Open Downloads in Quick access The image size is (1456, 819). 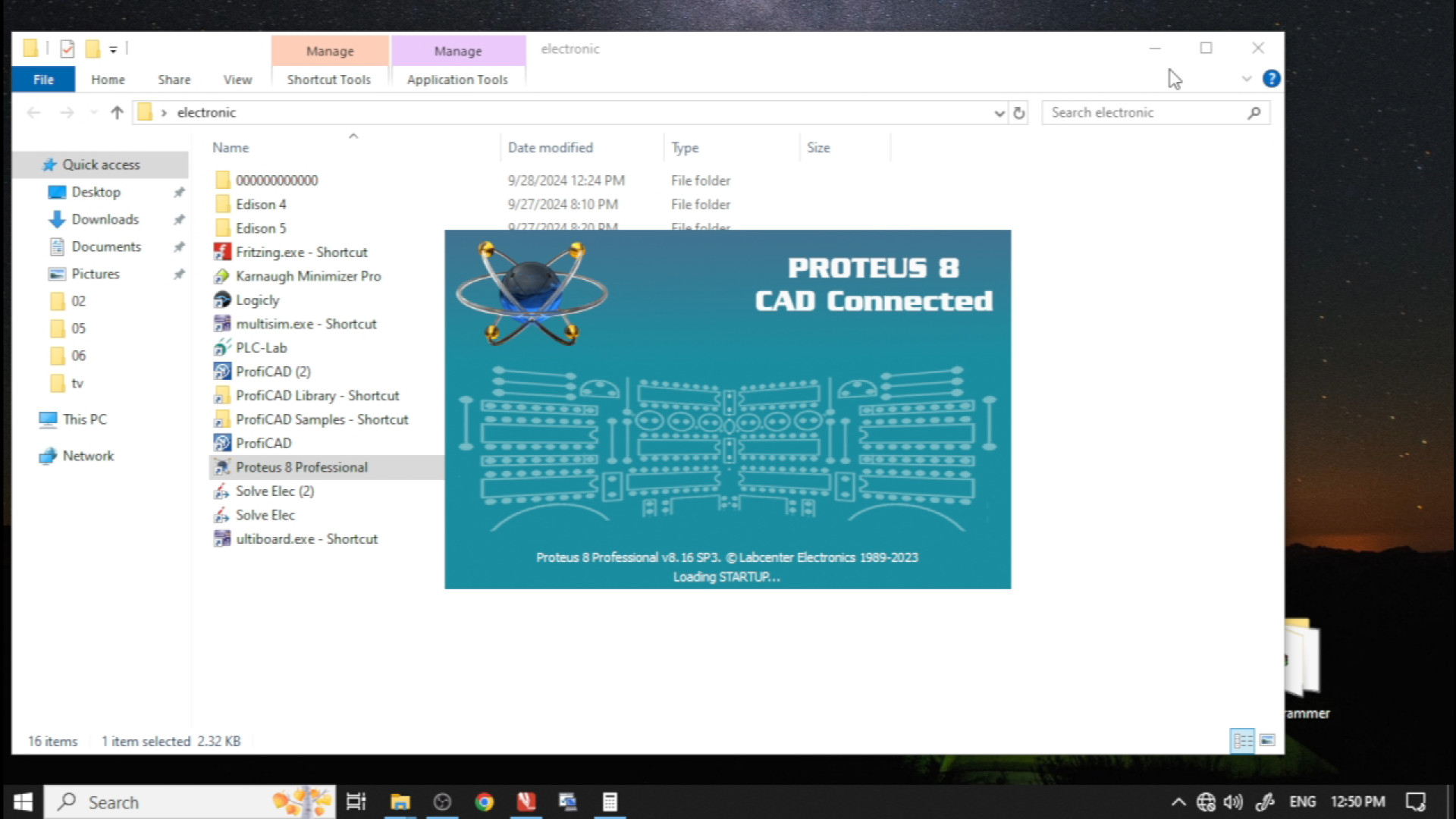[x=105, y=219]
